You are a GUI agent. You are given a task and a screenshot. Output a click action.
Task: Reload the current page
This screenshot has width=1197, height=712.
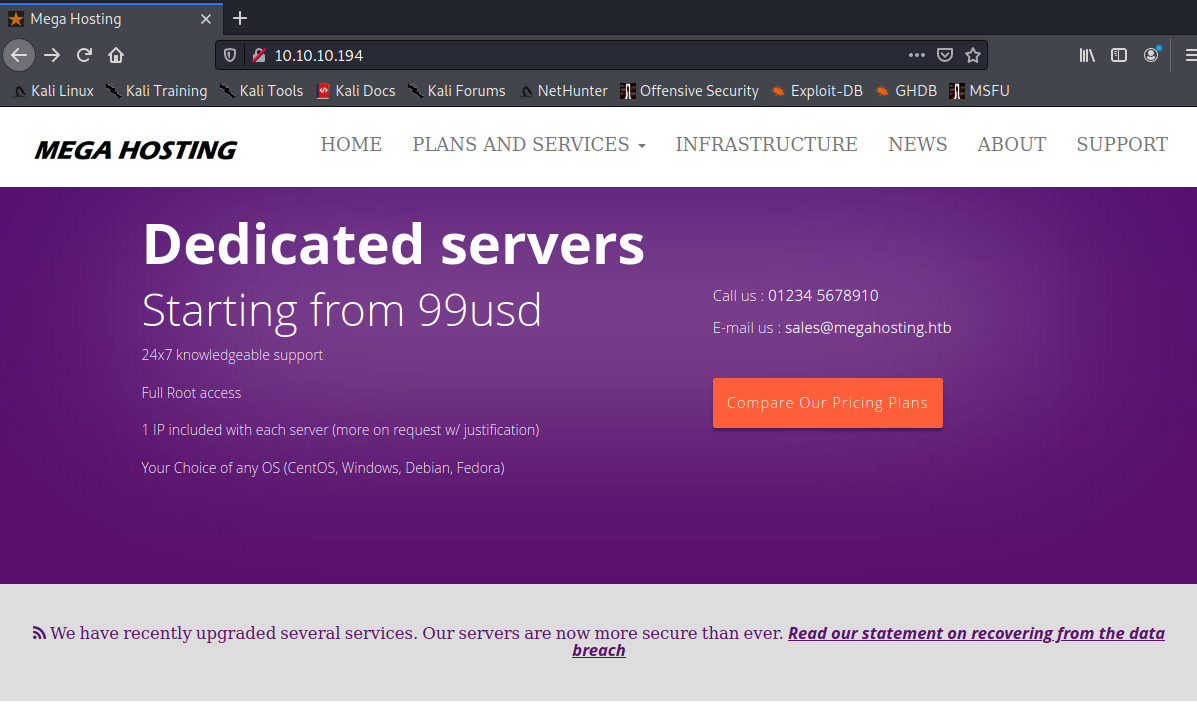click(x=84, y=55)
